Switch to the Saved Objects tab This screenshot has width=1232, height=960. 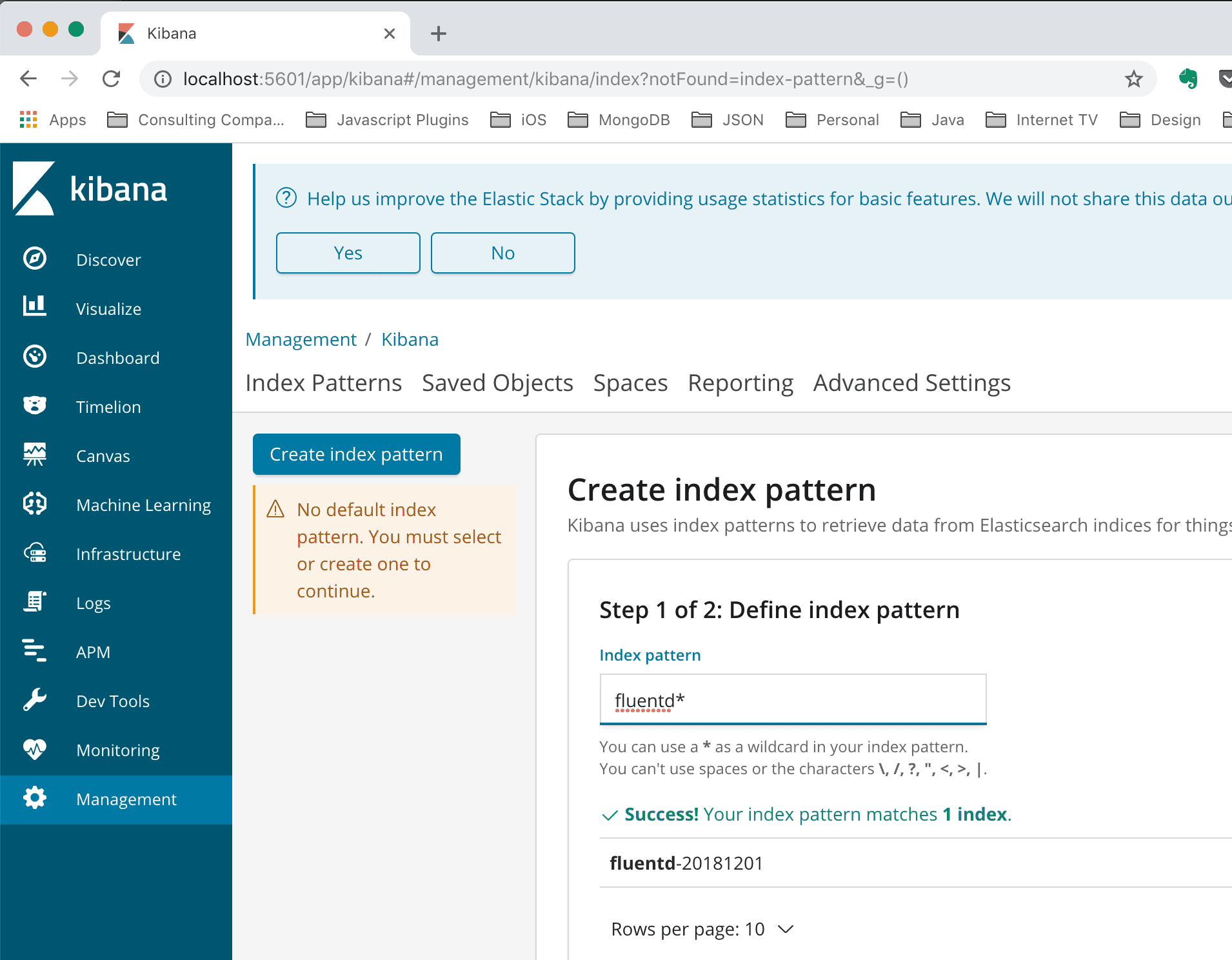click(x=497, y=383)
